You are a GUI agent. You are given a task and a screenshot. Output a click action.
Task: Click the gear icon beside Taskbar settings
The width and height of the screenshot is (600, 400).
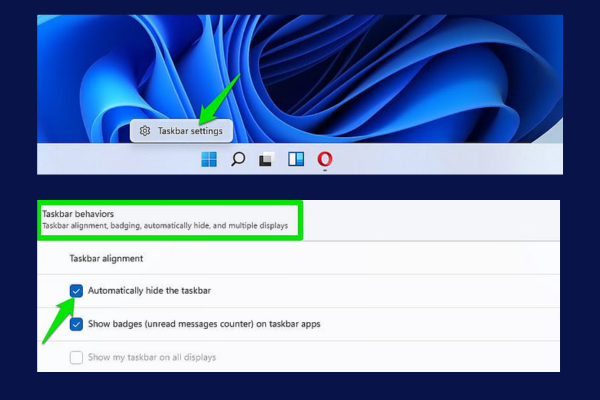[145, 131]
